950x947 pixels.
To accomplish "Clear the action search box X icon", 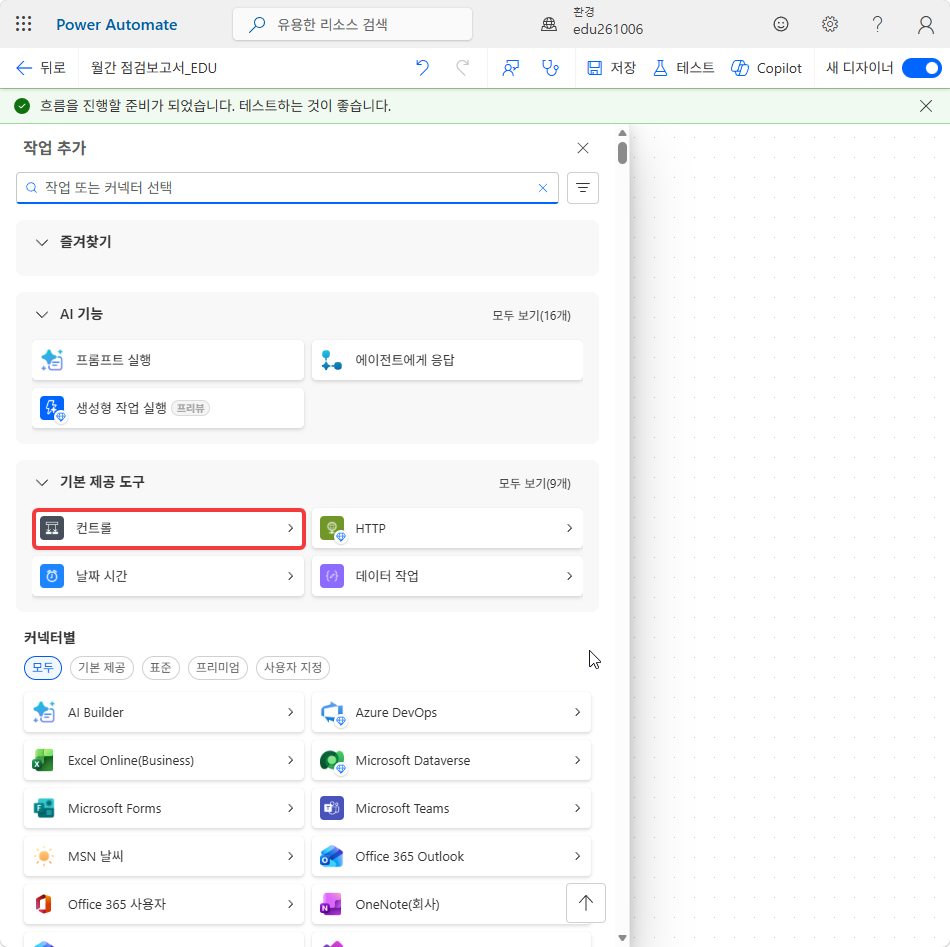I will [x=543, y=188].
